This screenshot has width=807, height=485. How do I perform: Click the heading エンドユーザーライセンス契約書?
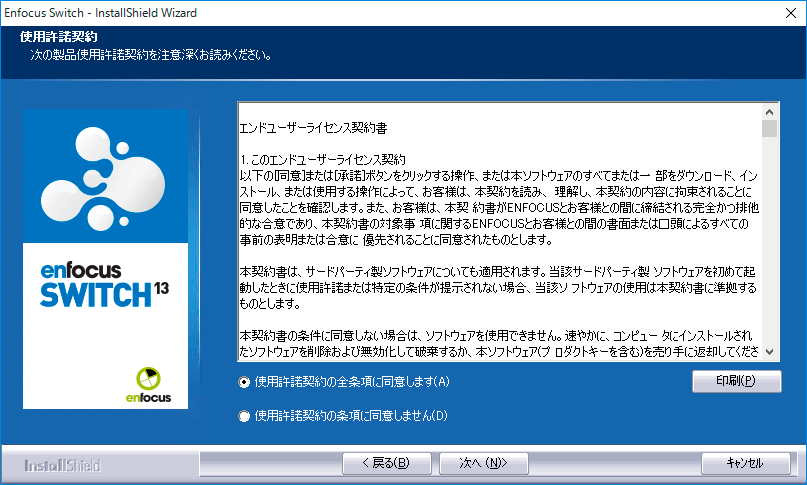pyautogui.click(x=313, y=128)
